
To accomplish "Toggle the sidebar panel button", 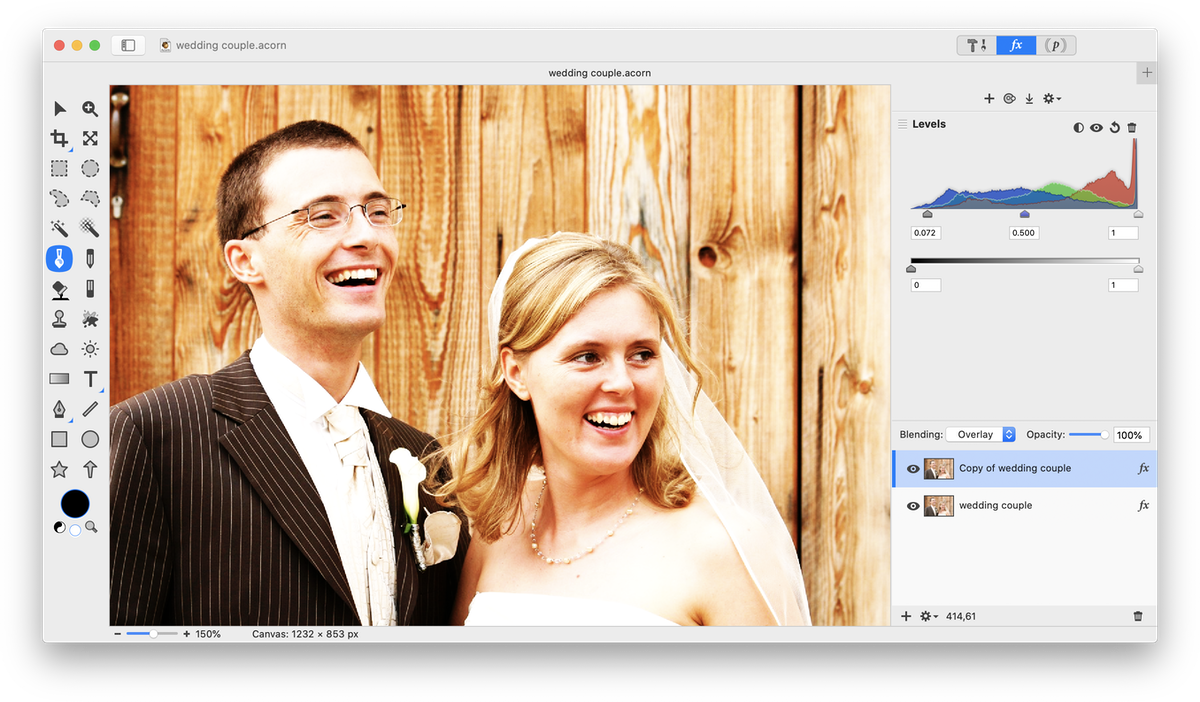I will click(x=128, y=45).
